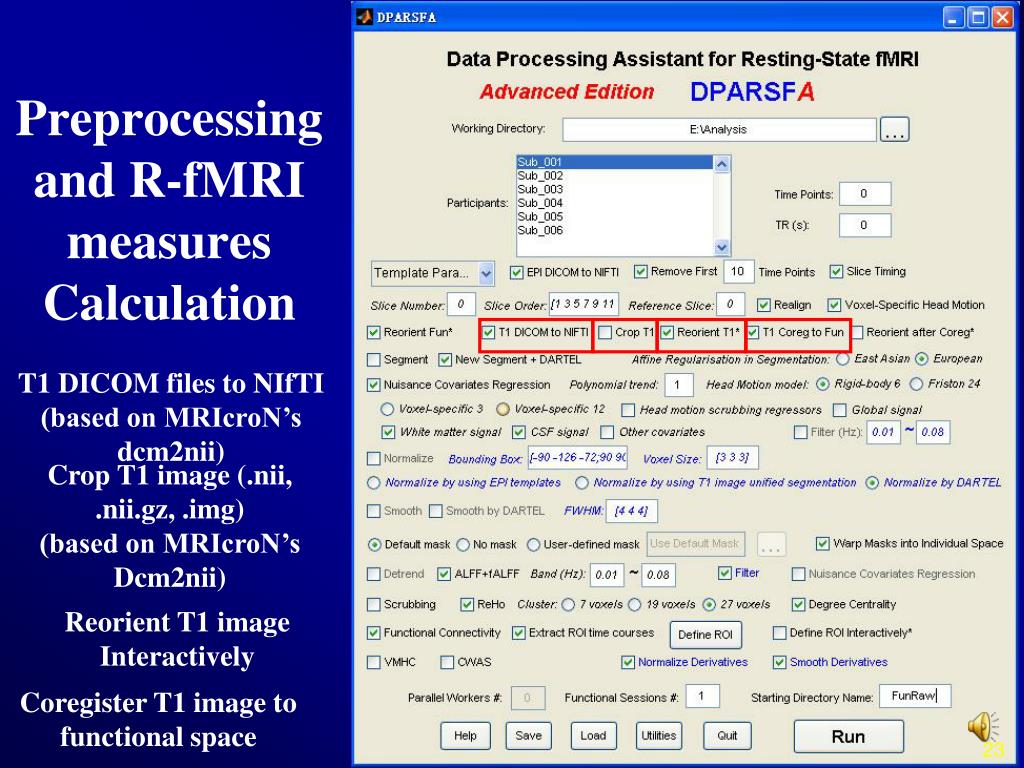This screenshot has height=768, width=1024.
Task: Click the slide's speaker audio icon
Action: tap(983, 726)
